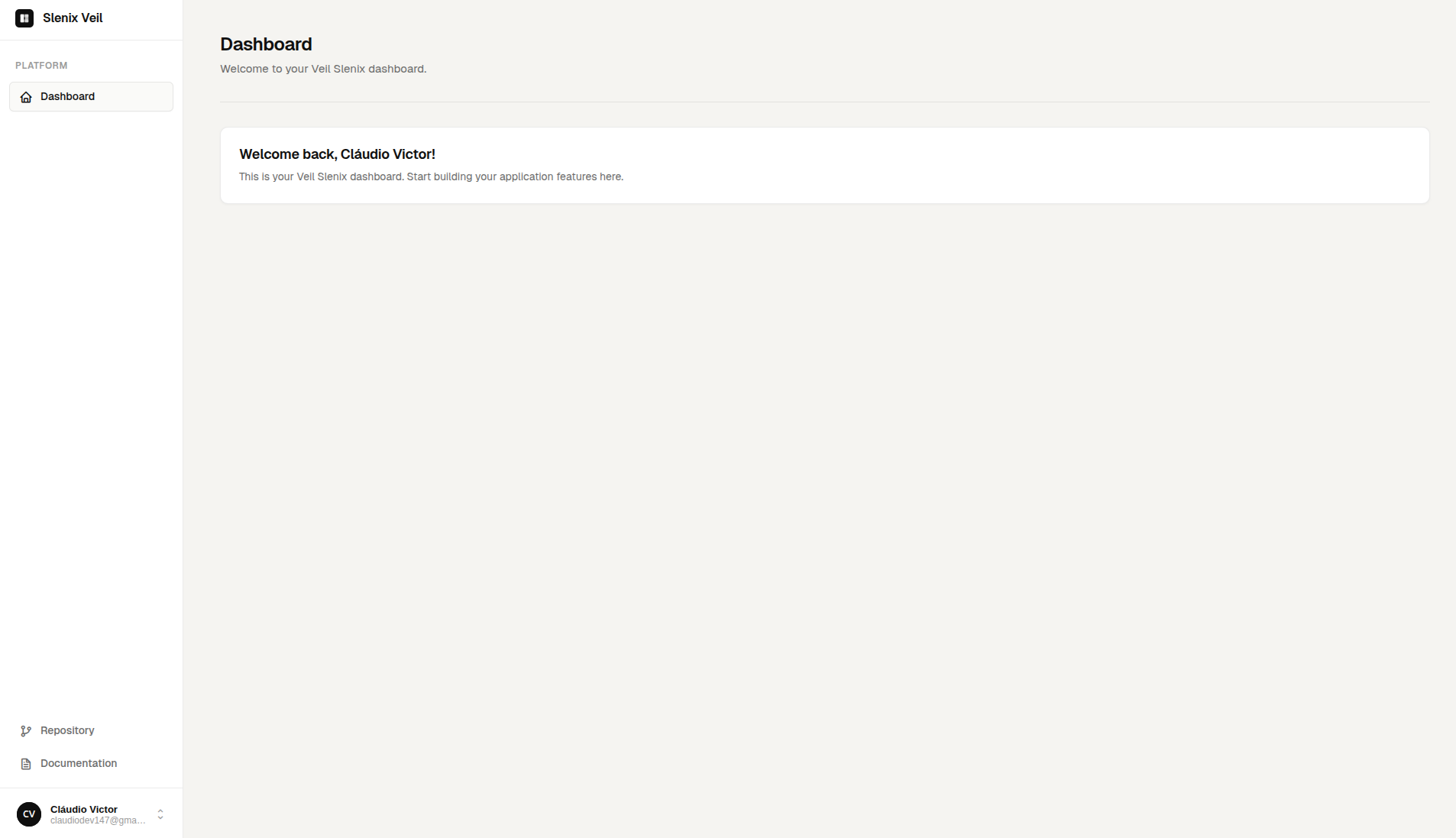Click the Documentation file icon

26,764
